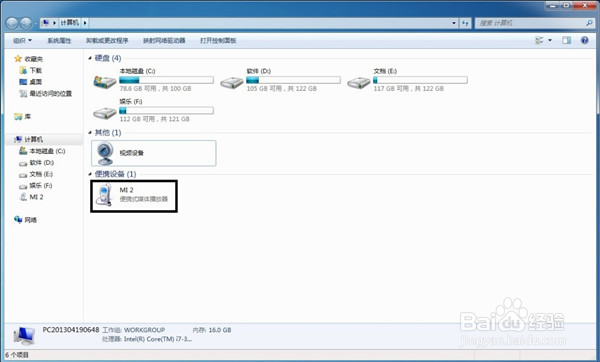Select the 娱乐 (F:) drive icon

coord(104,113)
